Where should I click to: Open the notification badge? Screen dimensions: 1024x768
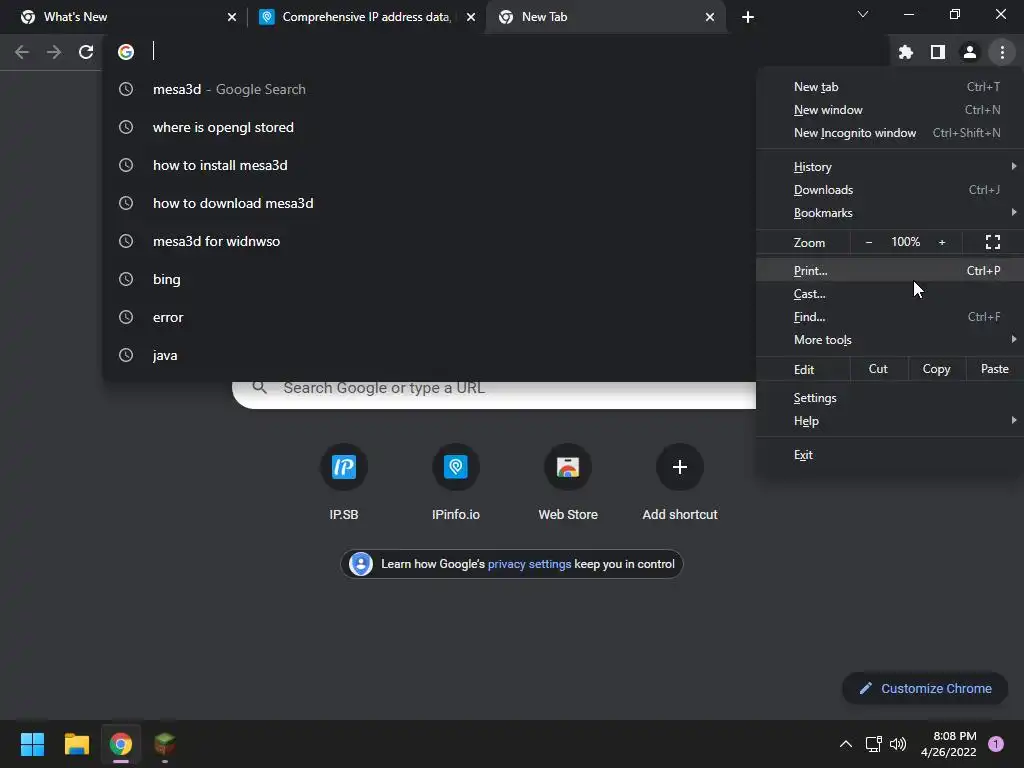[x=995, y=744]
